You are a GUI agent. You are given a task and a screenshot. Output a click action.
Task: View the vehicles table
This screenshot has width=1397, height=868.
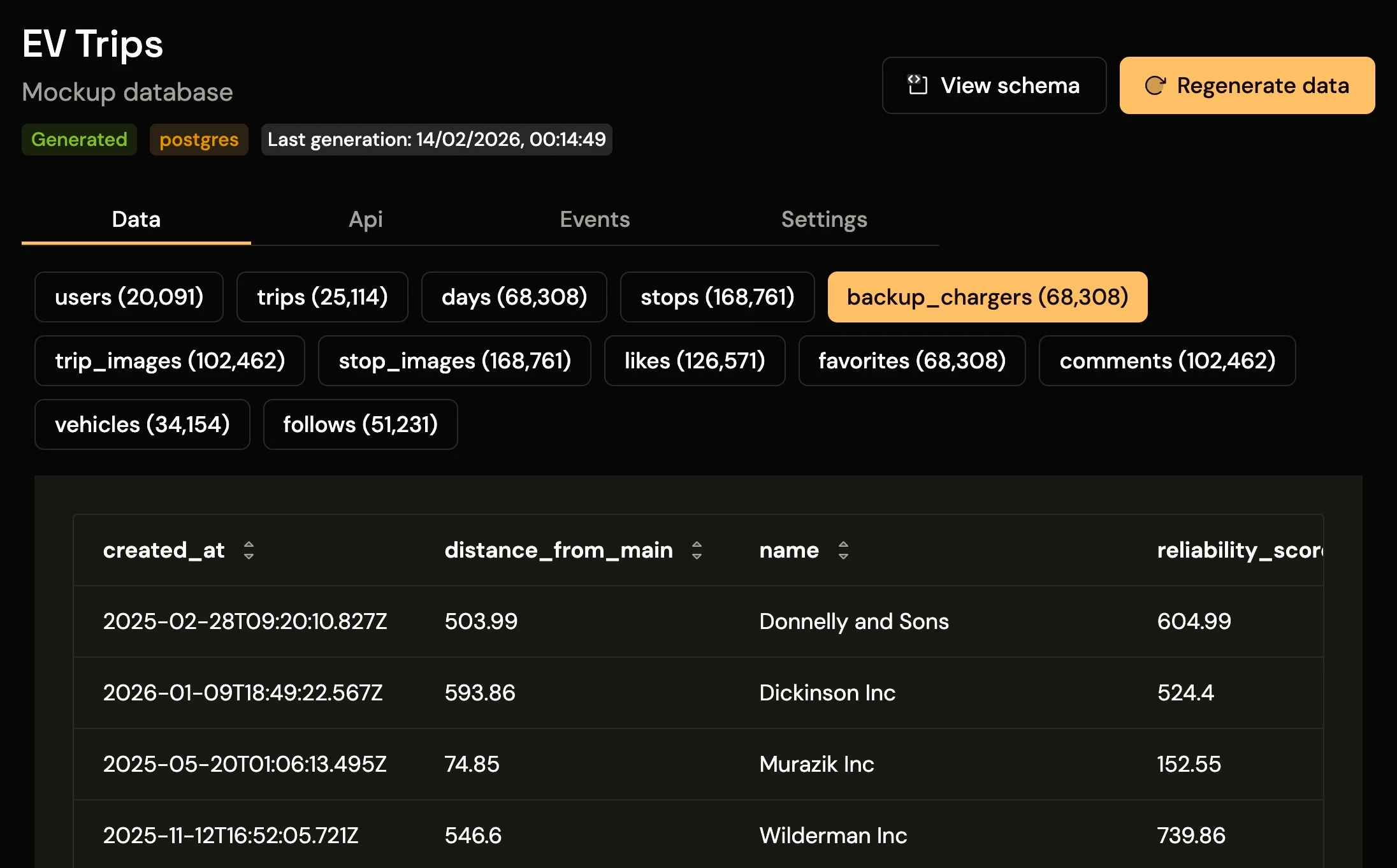coord(142,424)
